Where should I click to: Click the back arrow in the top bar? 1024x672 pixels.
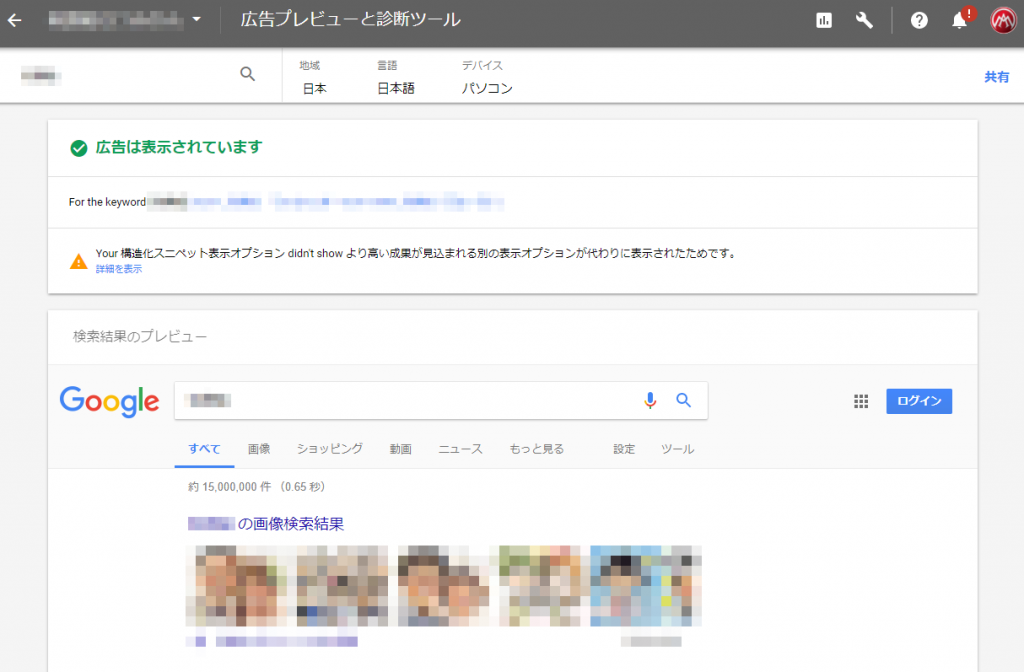pyautogui.click(x=14, y=20)
